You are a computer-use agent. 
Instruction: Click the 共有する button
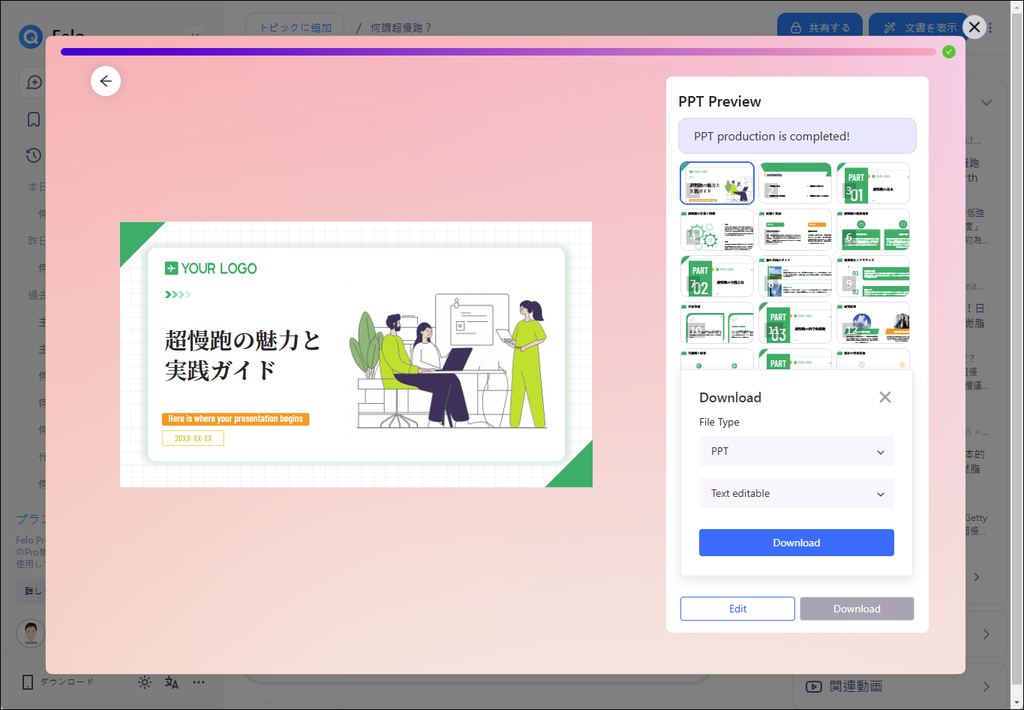(x=819, y=27)
